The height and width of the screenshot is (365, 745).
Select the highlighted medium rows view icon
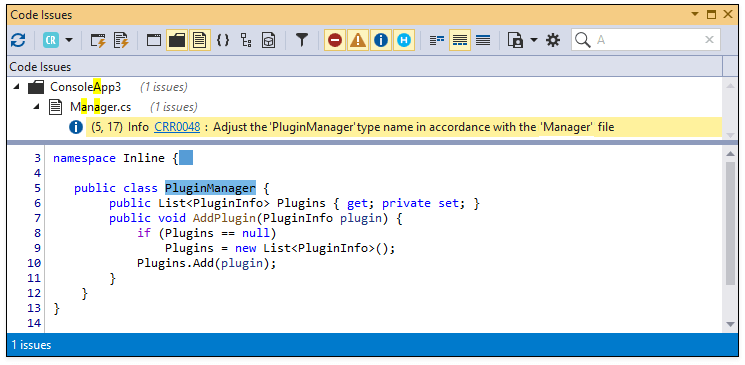(459, 40)
